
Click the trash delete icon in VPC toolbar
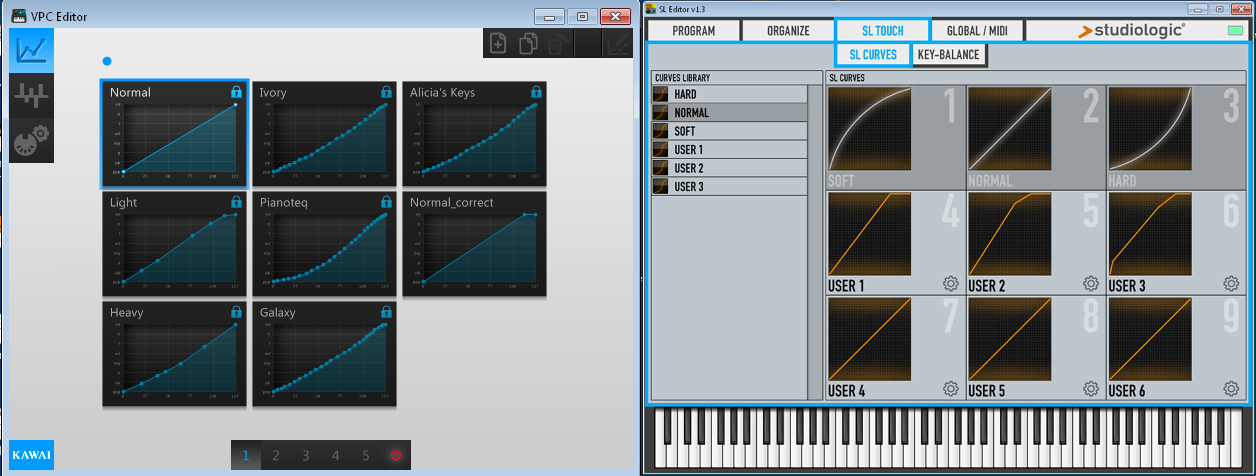point(559,44)
